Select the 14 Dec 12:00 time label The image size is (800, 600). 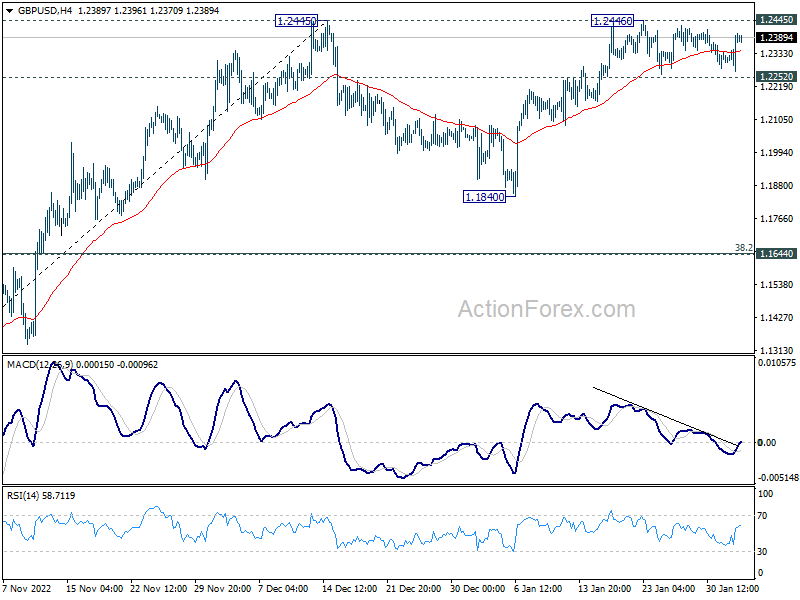(x=349, y=588)
